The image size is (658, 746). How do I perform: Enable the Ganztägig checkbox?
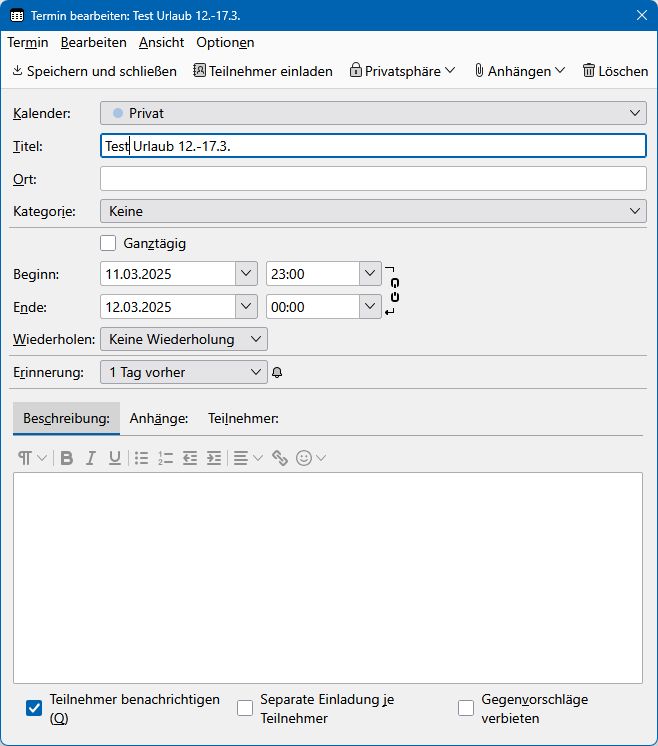coord(108,243)
